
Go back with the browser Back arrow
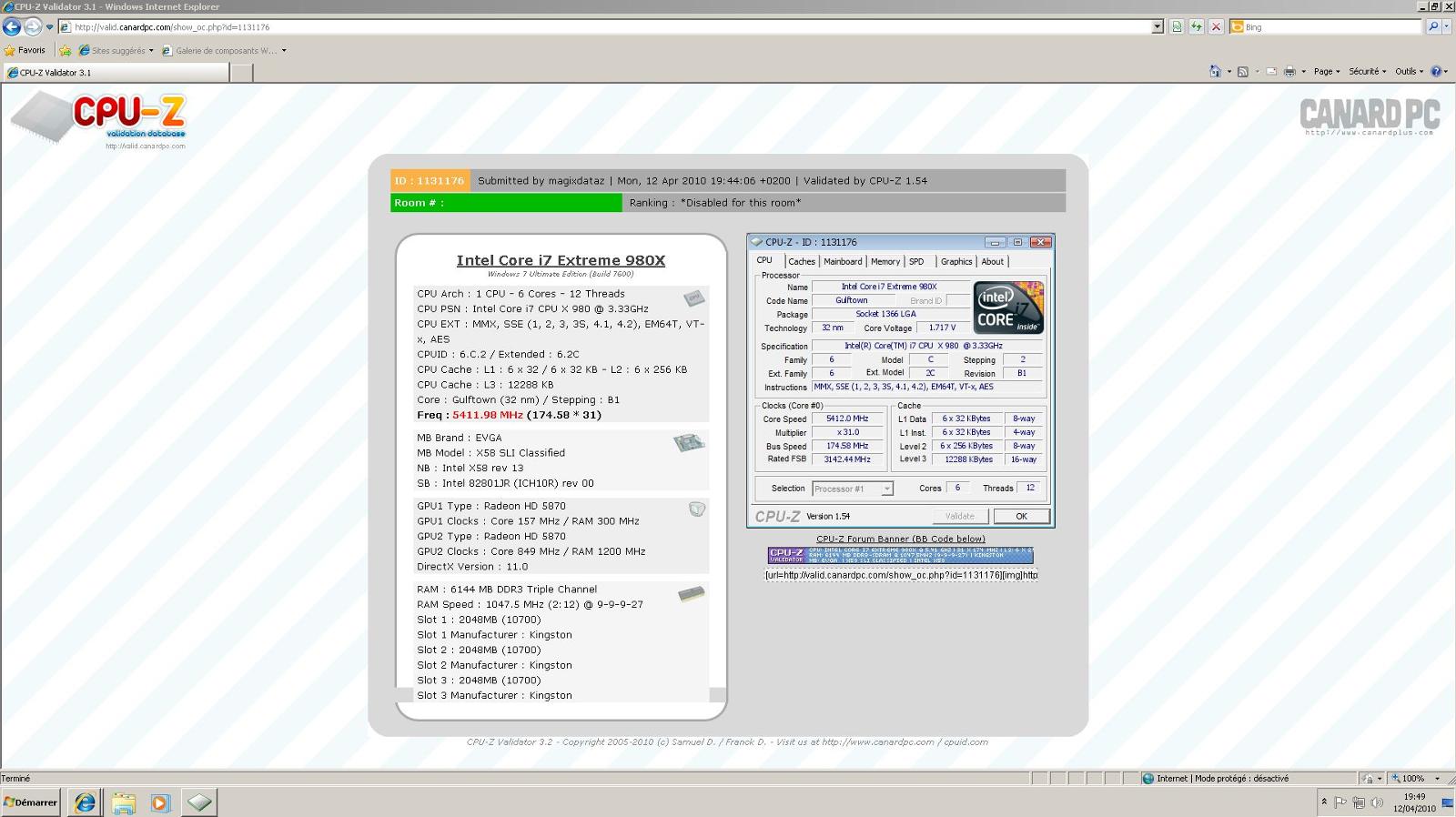pyautogui.click(x=12, y=26)
